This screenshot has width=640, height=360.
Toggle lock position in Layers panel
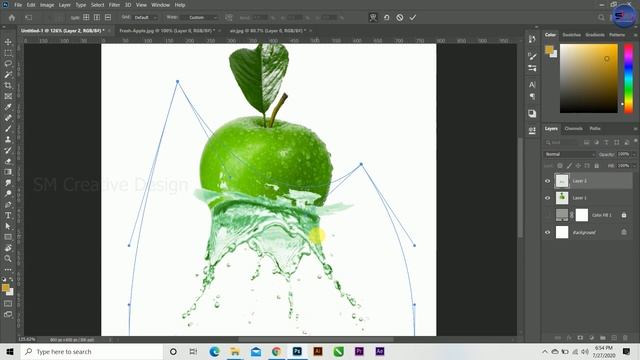click(578, 166)
